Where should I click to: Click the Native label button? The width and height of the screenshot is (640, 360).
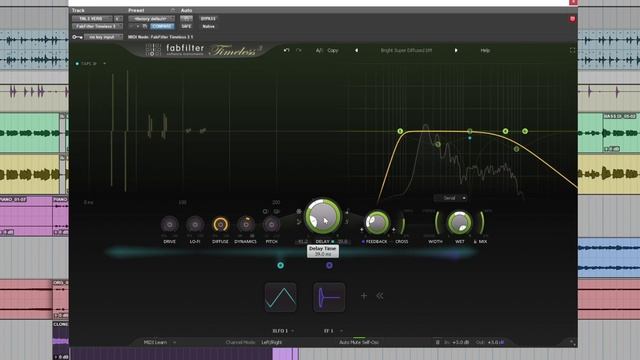click(x=208, y=26)
